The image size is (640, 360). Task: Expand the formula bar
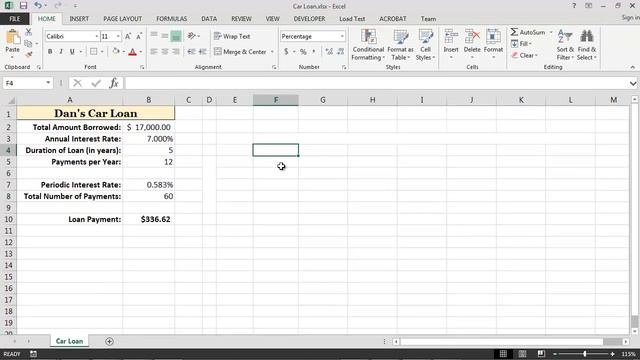pyautogui.click(x=633, y=83)
